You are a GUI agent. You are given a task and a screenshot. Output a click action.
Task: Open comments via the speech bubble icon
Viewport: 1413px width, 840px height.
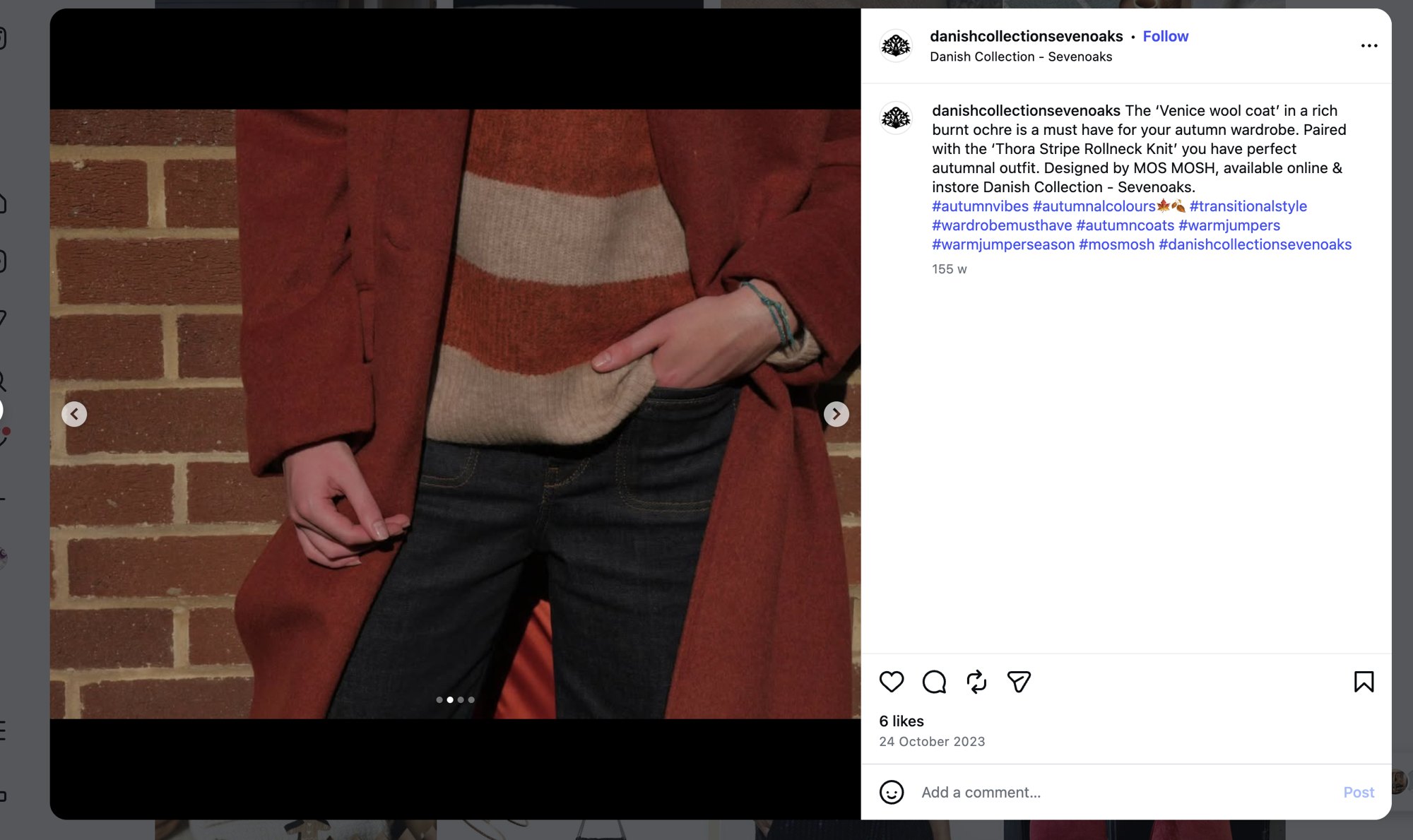pyautogui.click(x=934, y=682)
